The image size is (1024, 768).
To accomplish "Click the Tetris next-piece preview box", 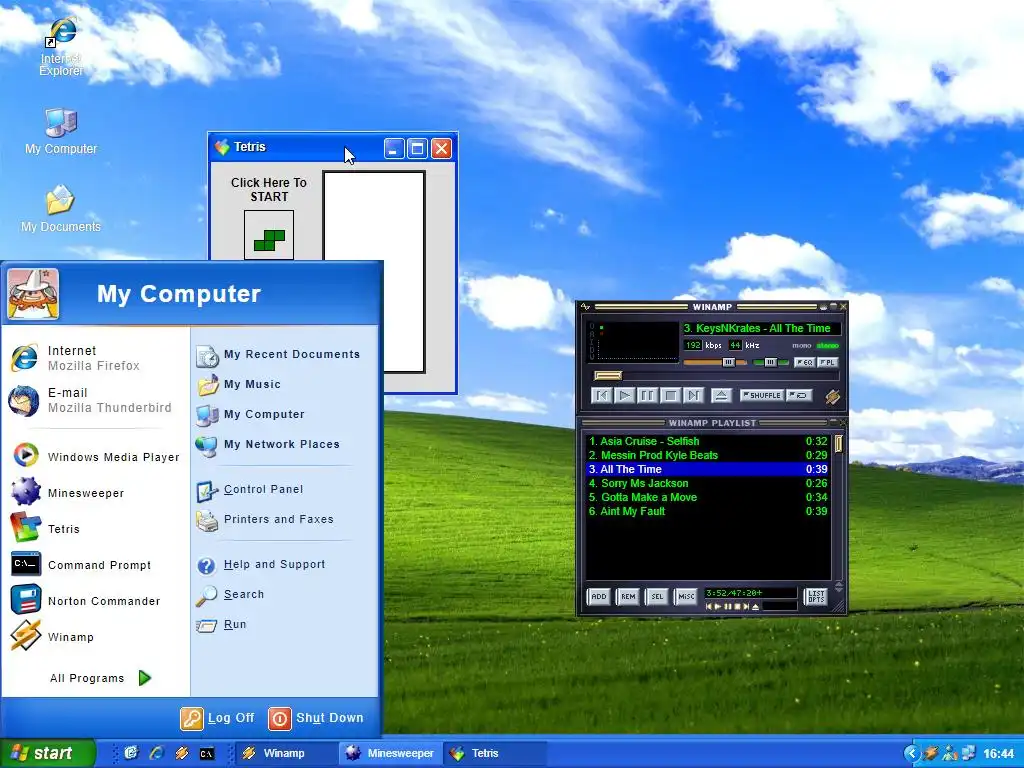I will tap(269, 234).
